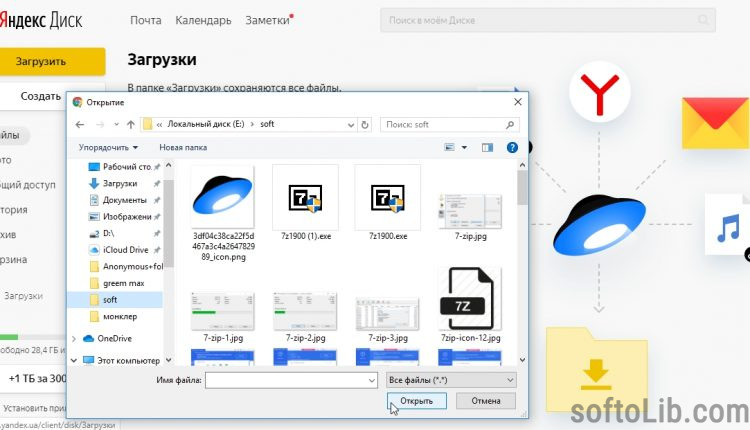Focus the Поиск: soft search field

click(x=442, y=124)
